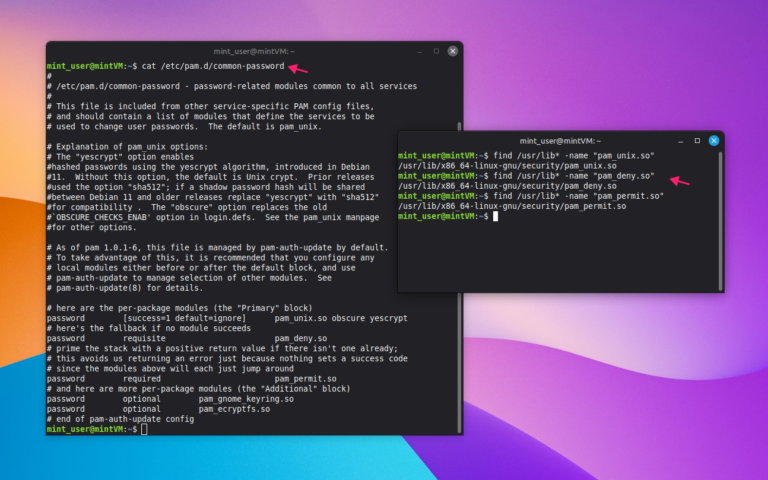Close the right terminal window with find commands
This screenshot has height=480, width=768.
[x=714, y=141]
